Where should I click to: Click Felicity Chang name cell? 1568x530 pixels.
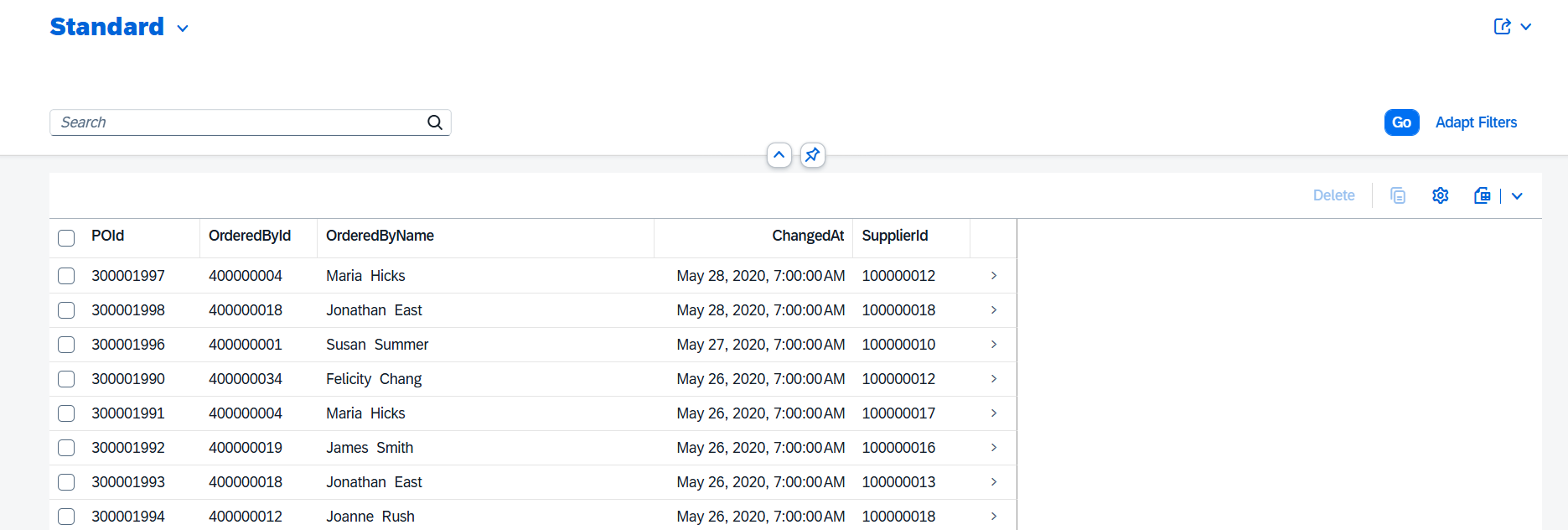(374, 379)
